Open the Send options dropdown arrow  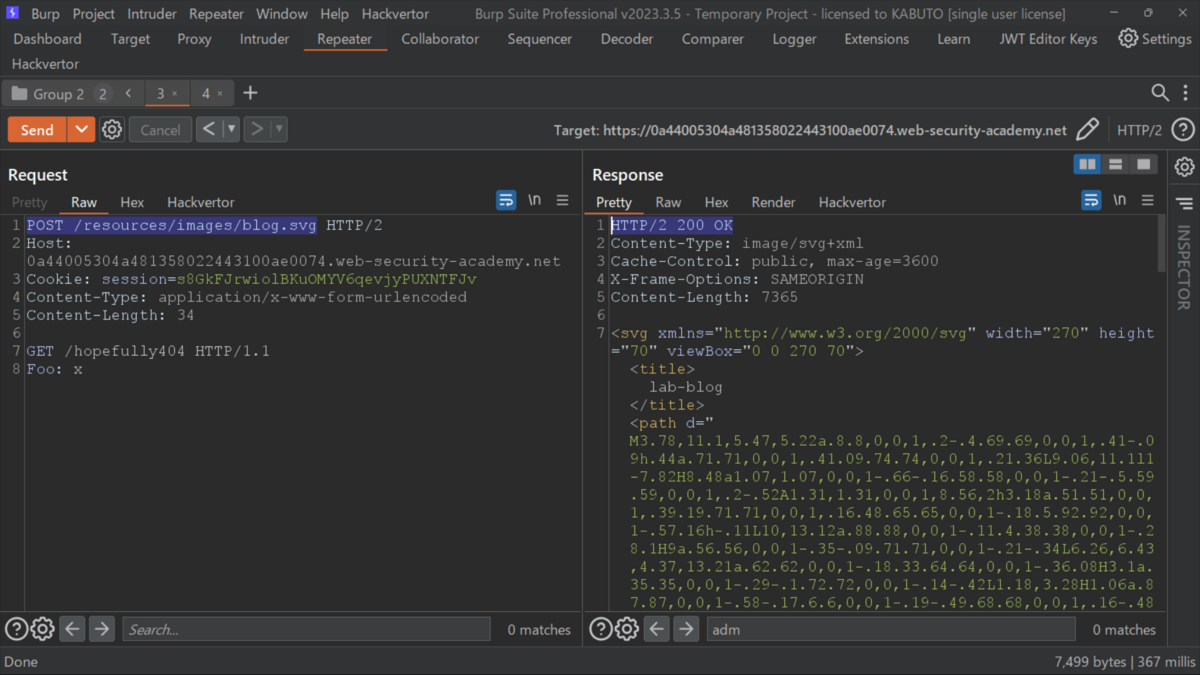[81, 130]
